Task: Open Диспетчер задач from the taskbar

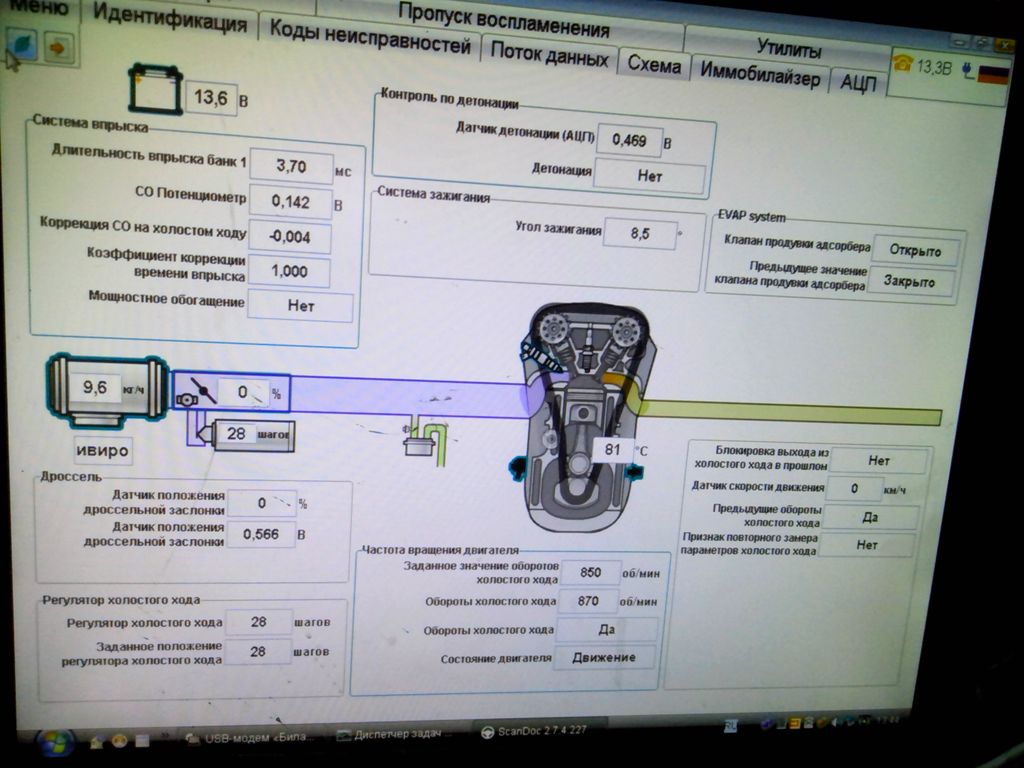Action: point(397,735)
